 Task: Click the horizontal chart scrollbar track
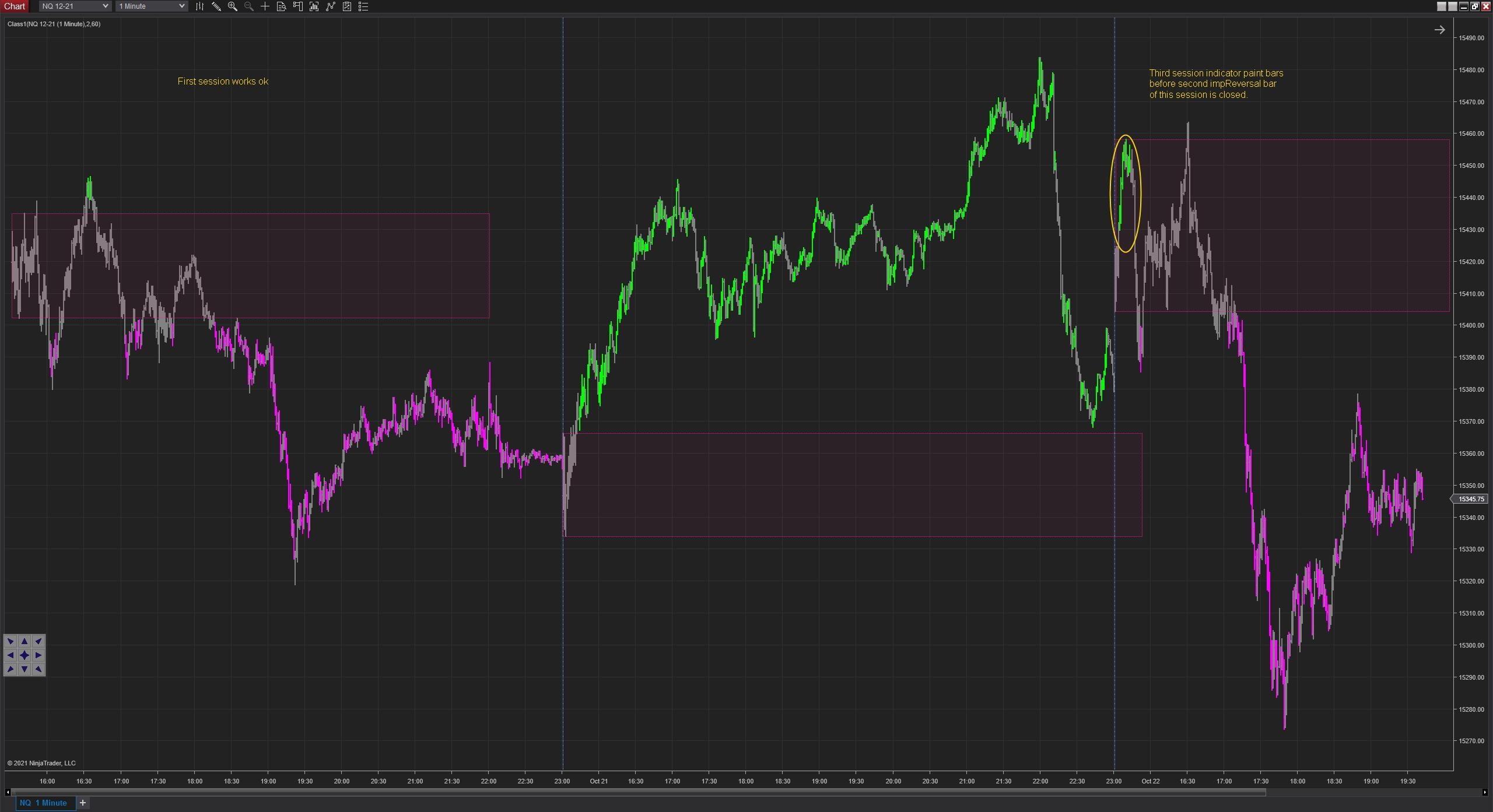pos(1371,792)
